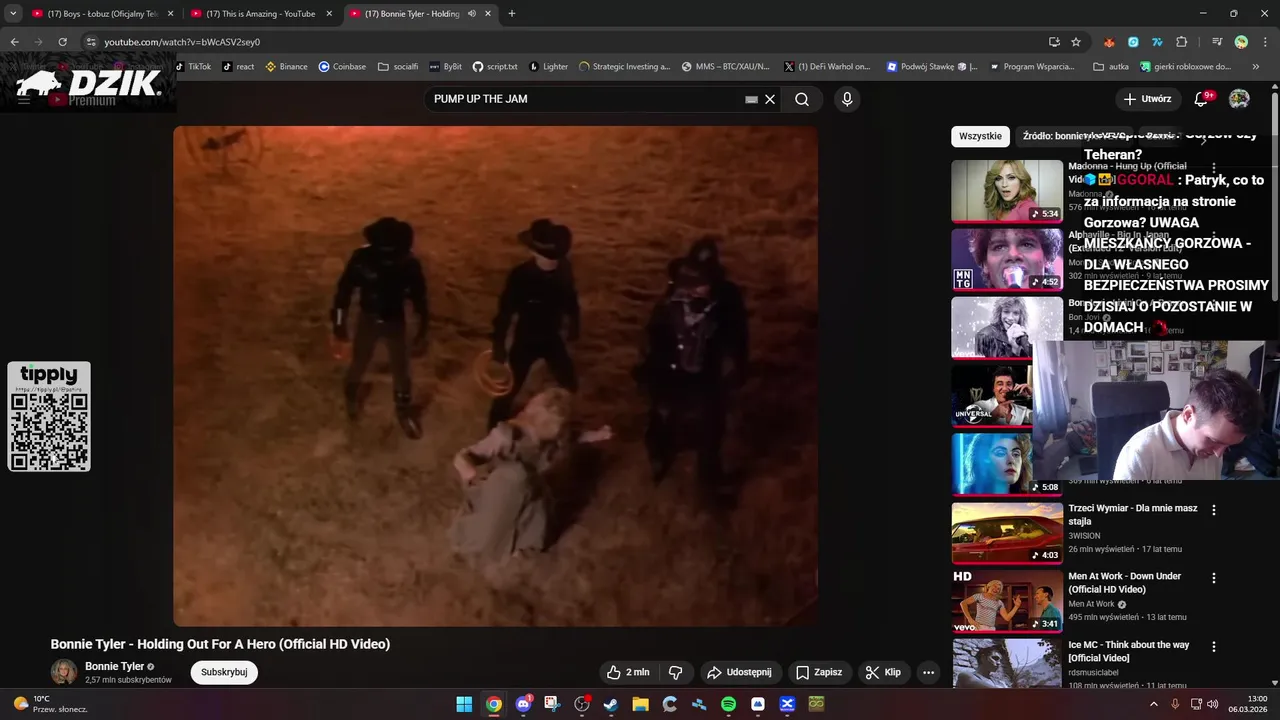Open options for Men At Work video
The height and width of the screenshot is (720, 1280).
point(1214,578)
